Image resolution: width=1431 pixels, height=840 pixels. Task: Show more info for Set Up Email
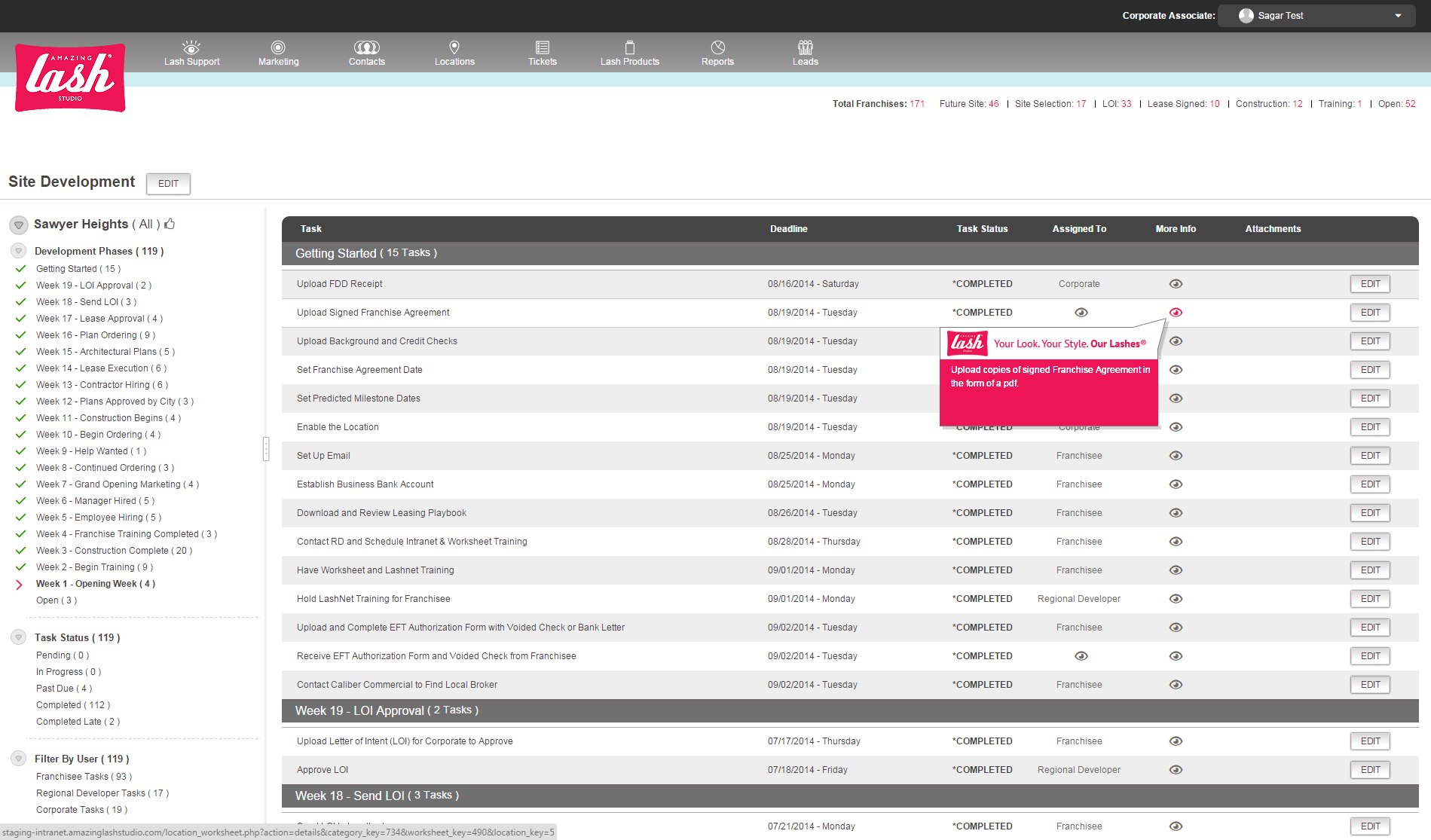[x=1176, y=456]
